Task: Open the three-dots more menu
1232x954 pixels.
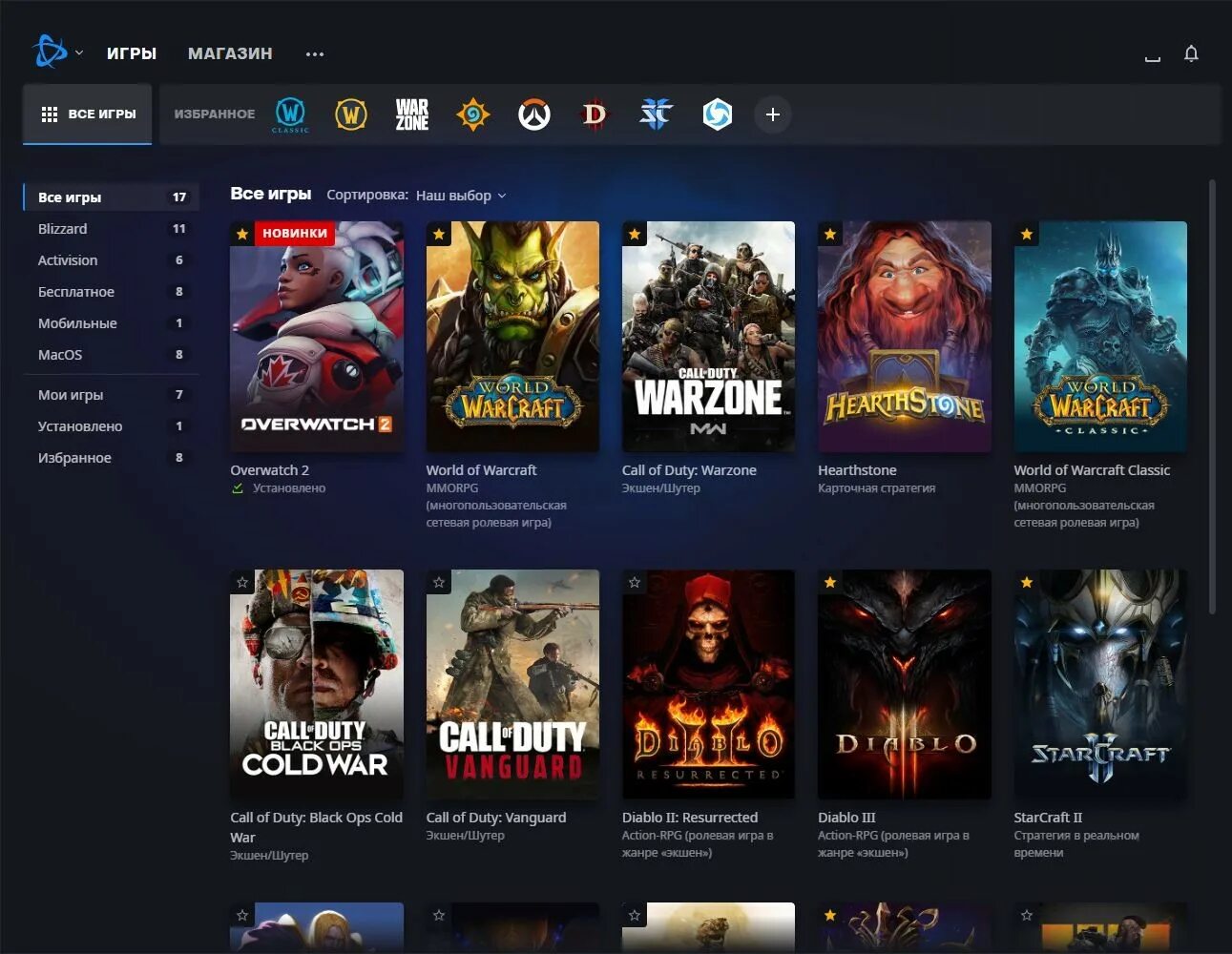Action: [x=315, y=53]
